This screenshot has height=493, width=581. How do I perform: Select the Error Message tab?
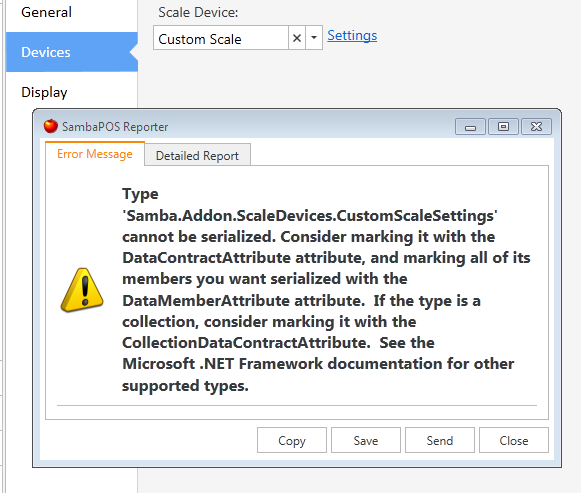pyautogui.click(x=95, y=154)
